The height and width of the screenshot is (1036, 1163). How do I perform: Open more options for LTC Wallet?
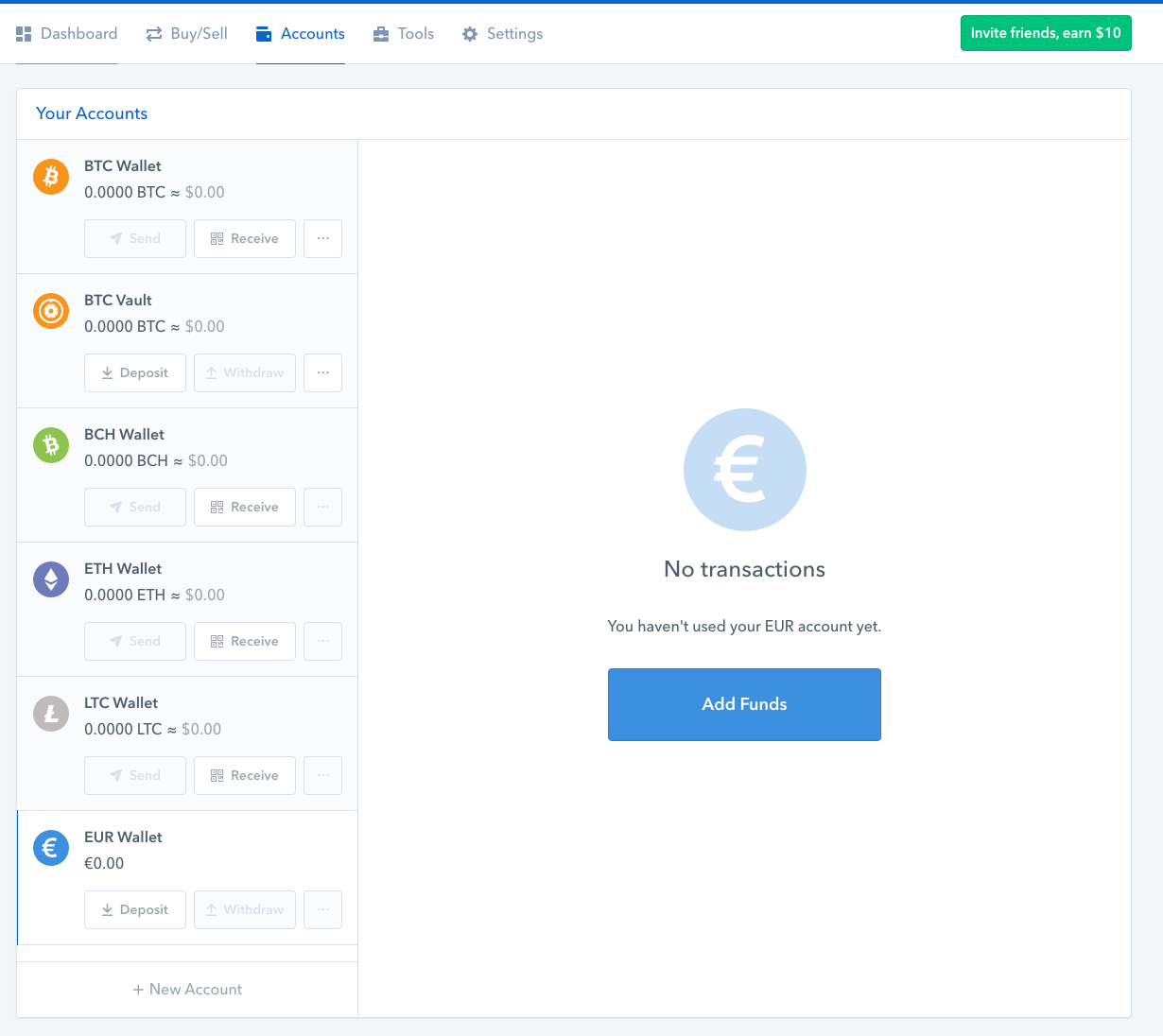pos(323,776)
